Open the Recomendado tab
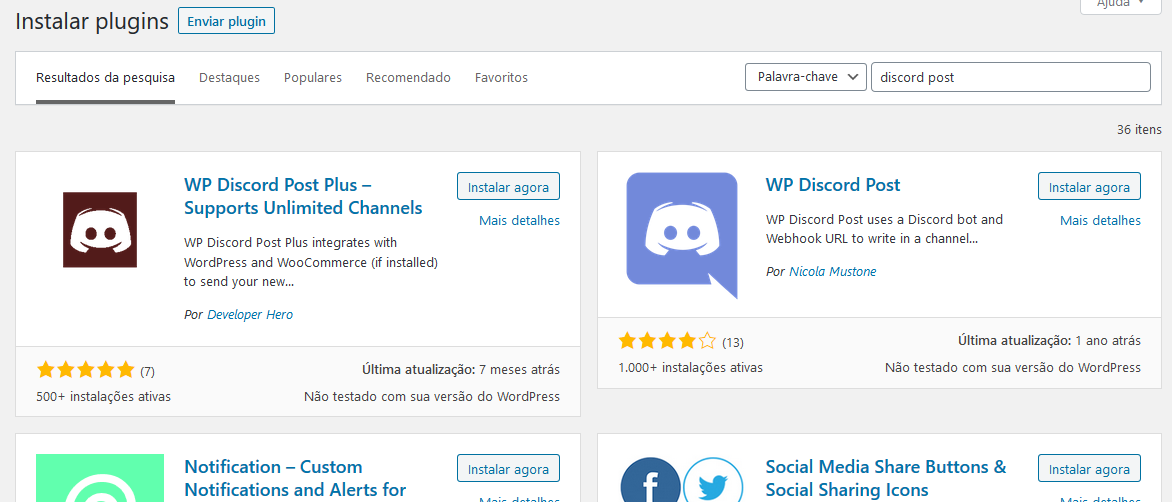 pos(408,78)
